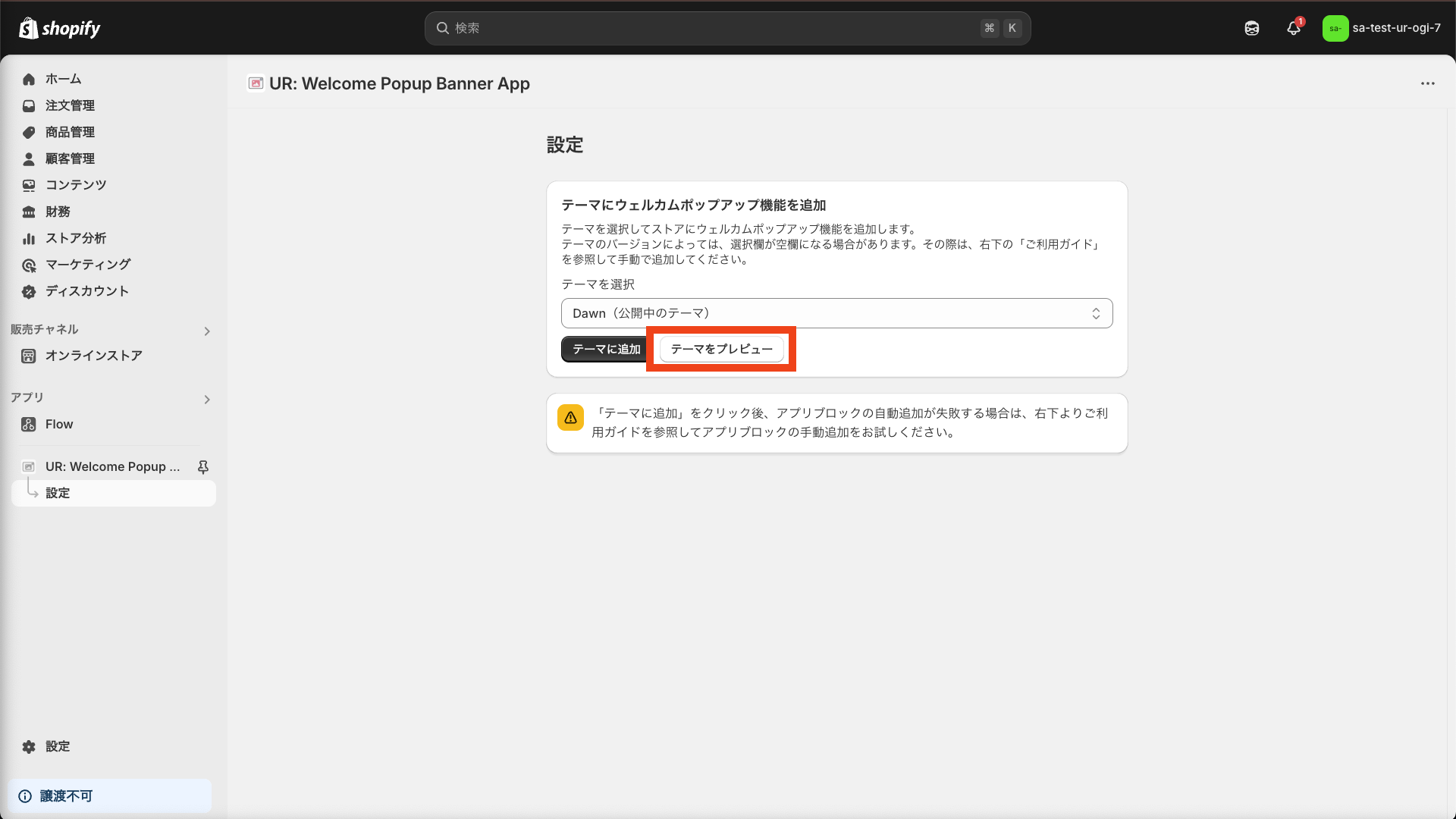
Task: Expand the 販売チャネル section chevron
Action: click(207, 331)
